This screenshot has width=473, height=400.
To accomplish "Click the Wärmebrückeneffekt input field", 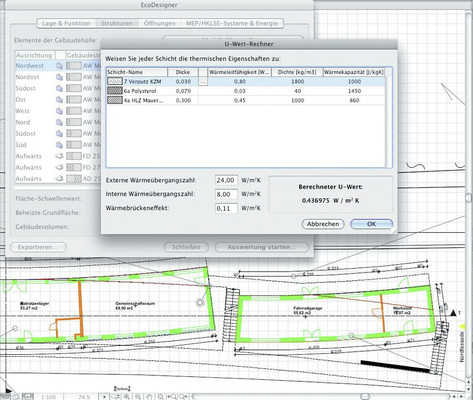I will click(226, 208).
